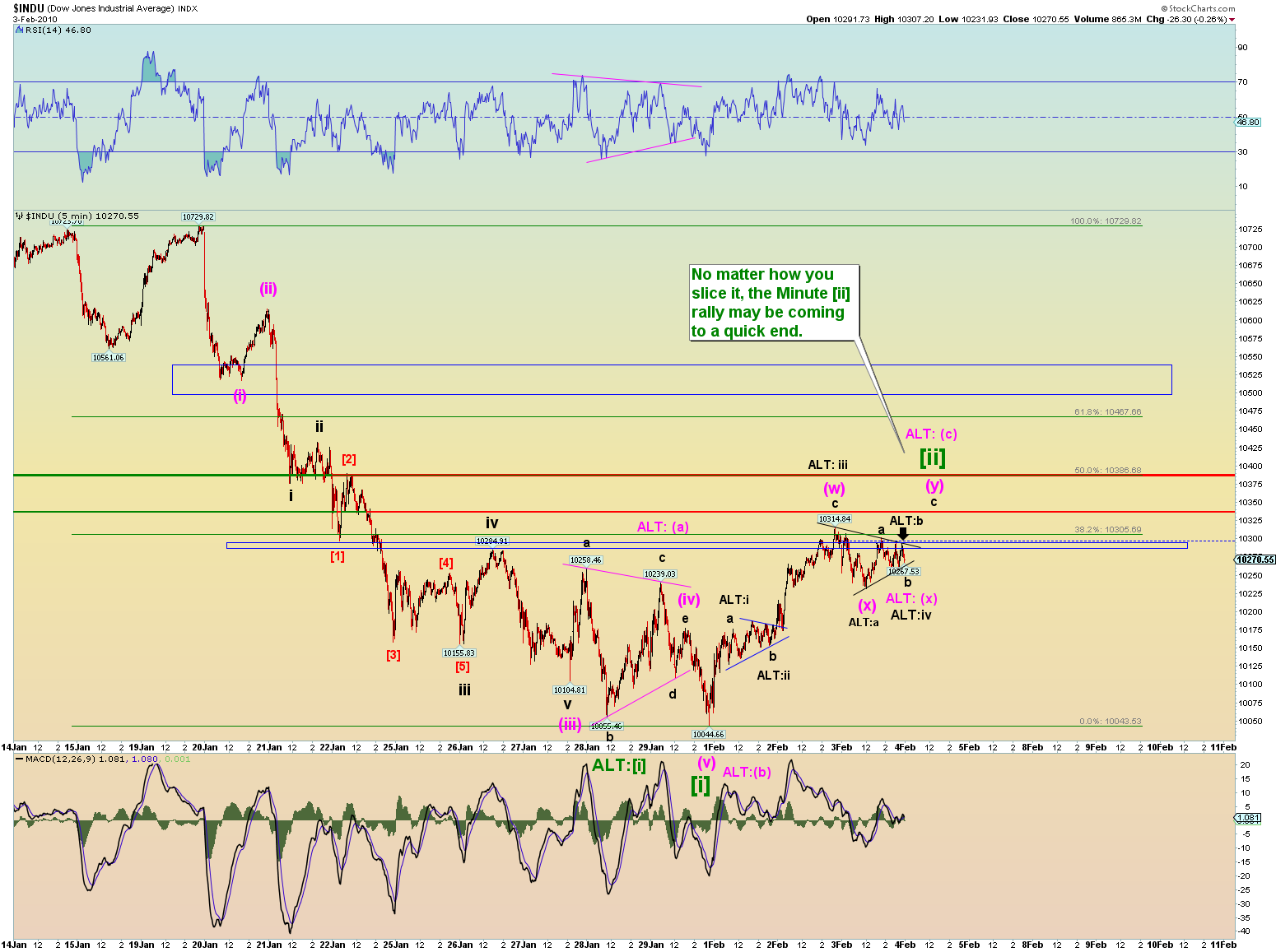The height and width of the screenshot is (952, 1276).
Task: Click the "38.2%: 10305.69" Fibonacci label
Action: 1107,530
